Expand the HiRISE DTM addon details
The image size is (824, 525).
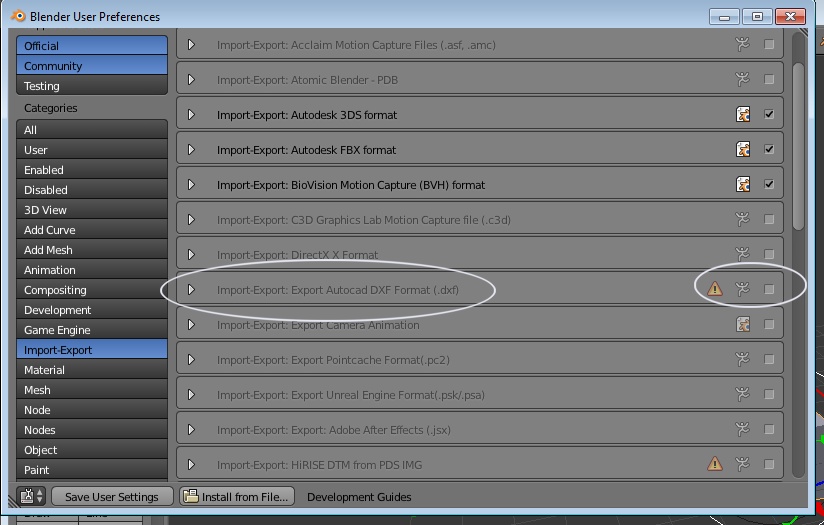tap(191, 465)
